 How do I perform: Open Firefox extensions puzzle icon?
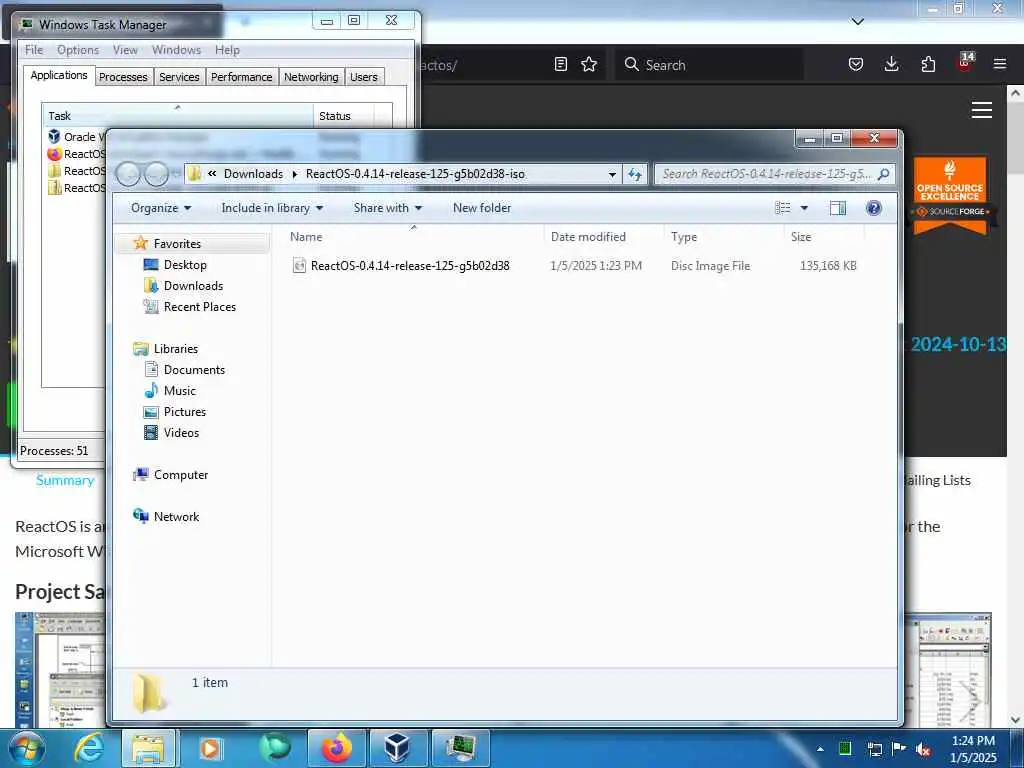click(x=928, y=64)
